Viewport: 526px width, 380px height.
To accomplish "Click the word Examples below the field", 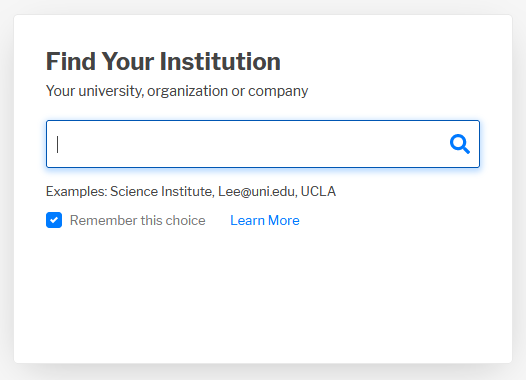I will click(76, 192).
